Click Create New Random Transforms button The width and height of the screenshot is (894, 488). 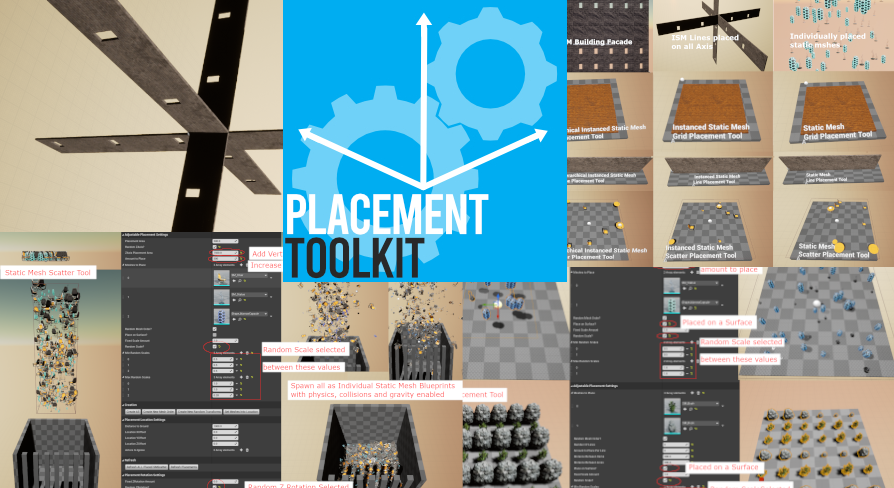point(200,412)
